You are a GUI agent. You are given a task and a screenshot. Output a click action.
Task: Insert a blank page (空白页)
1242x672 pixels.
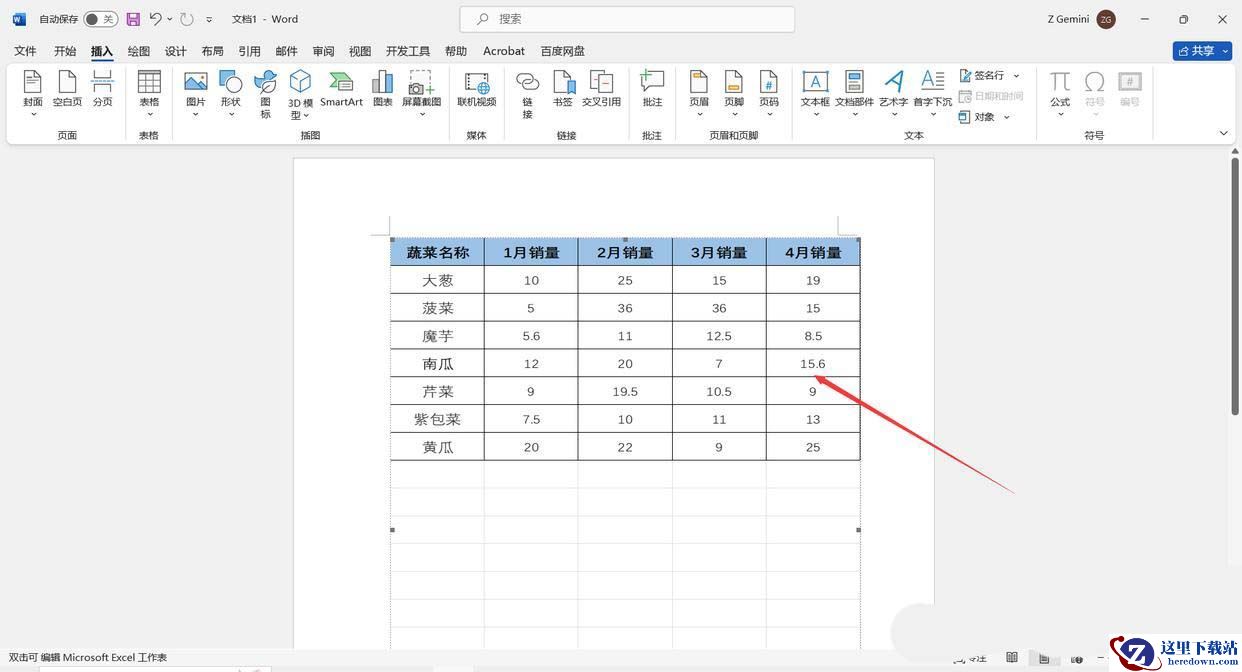67,89
